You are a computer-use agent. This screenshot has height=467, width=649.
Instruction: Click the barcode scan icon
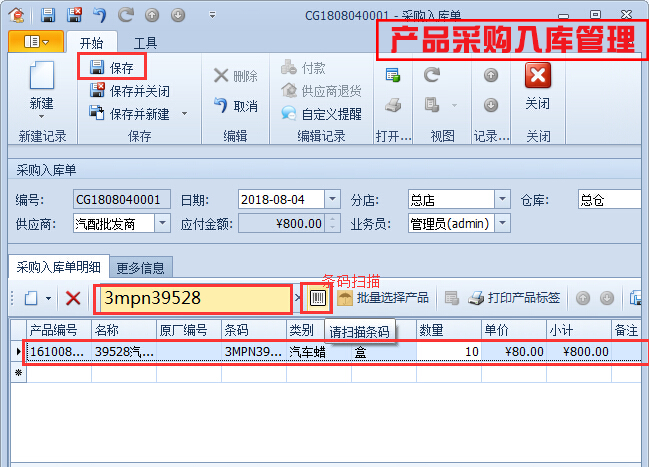pyautogui.click(x=319, y=298)
